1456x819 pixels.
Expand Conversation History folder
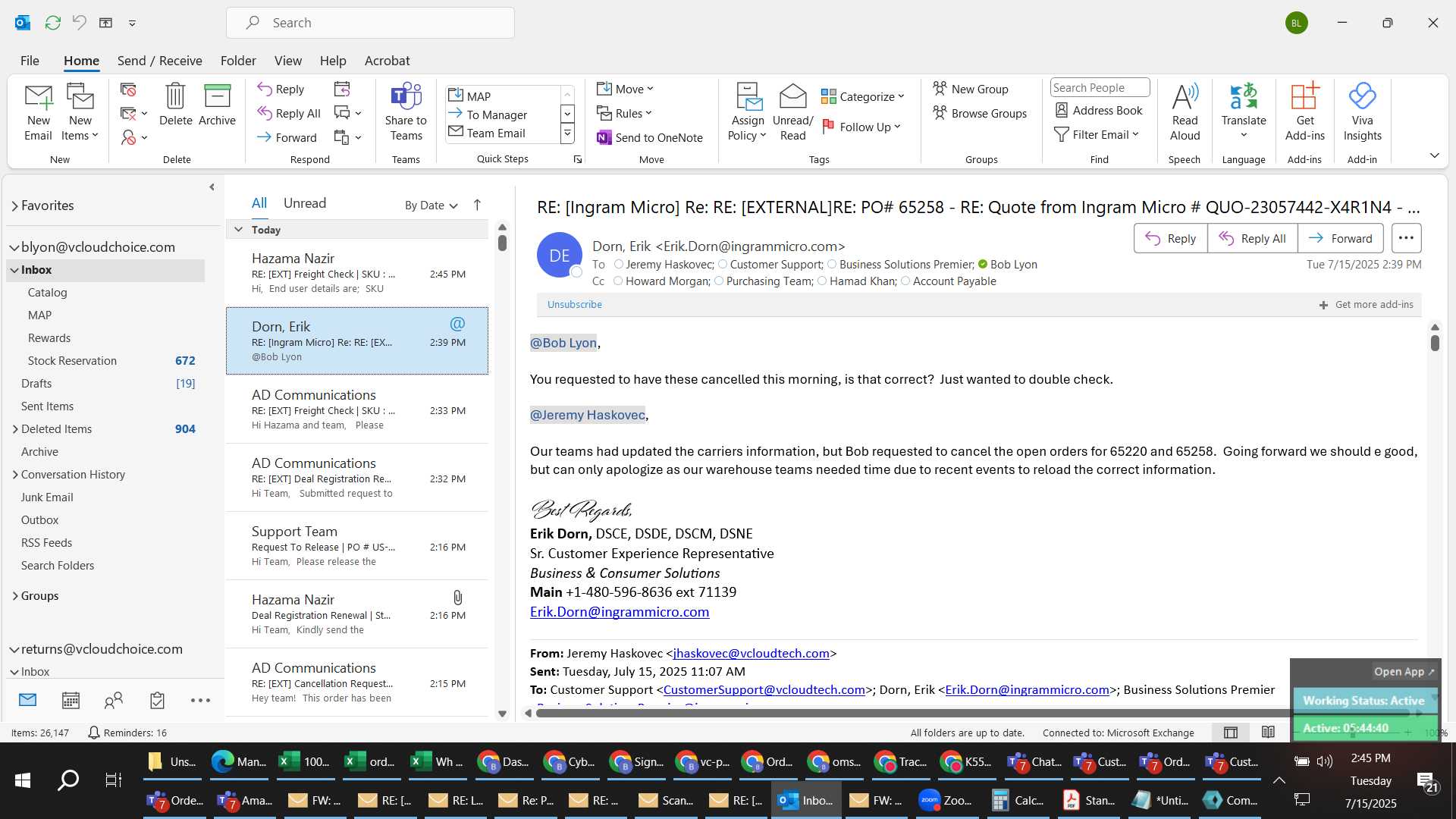click(x=15, y=475)
